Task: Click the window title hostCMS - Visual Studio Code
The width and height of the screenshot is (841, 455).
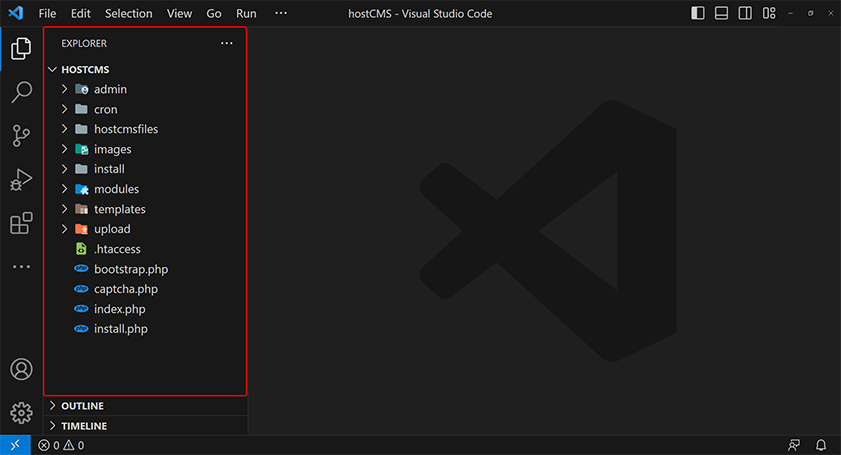Action: [420, 13]
